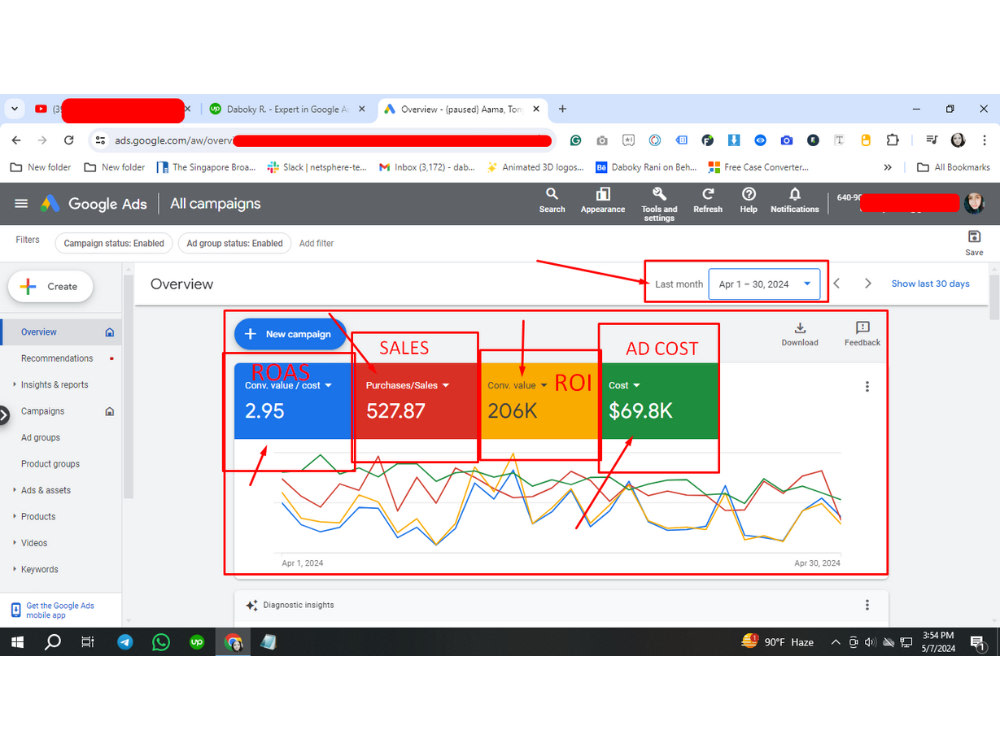Viewport: 1000px width, 750px height.
Task: Click Campaign status: Enabled filter chip
Action: point(114,243)
